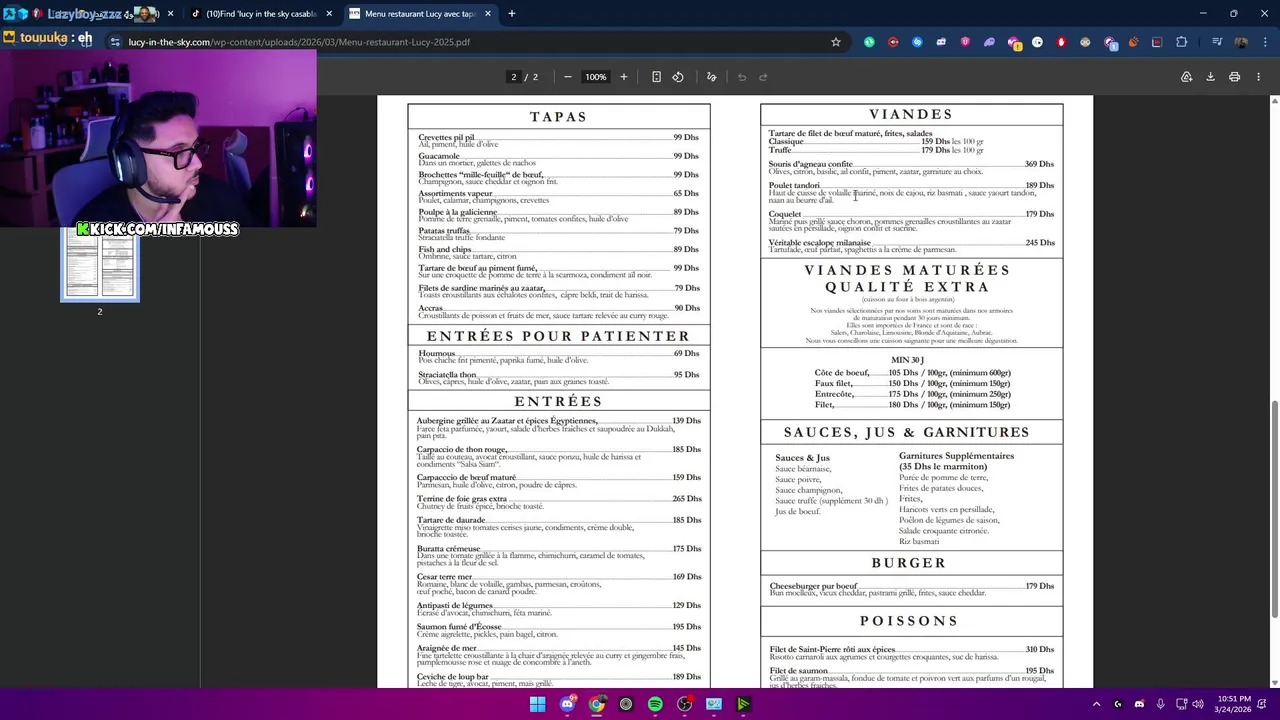The image size is (1280, 720).
Task: Click the microphone tray icon
Action: [x=1159, y=704]
